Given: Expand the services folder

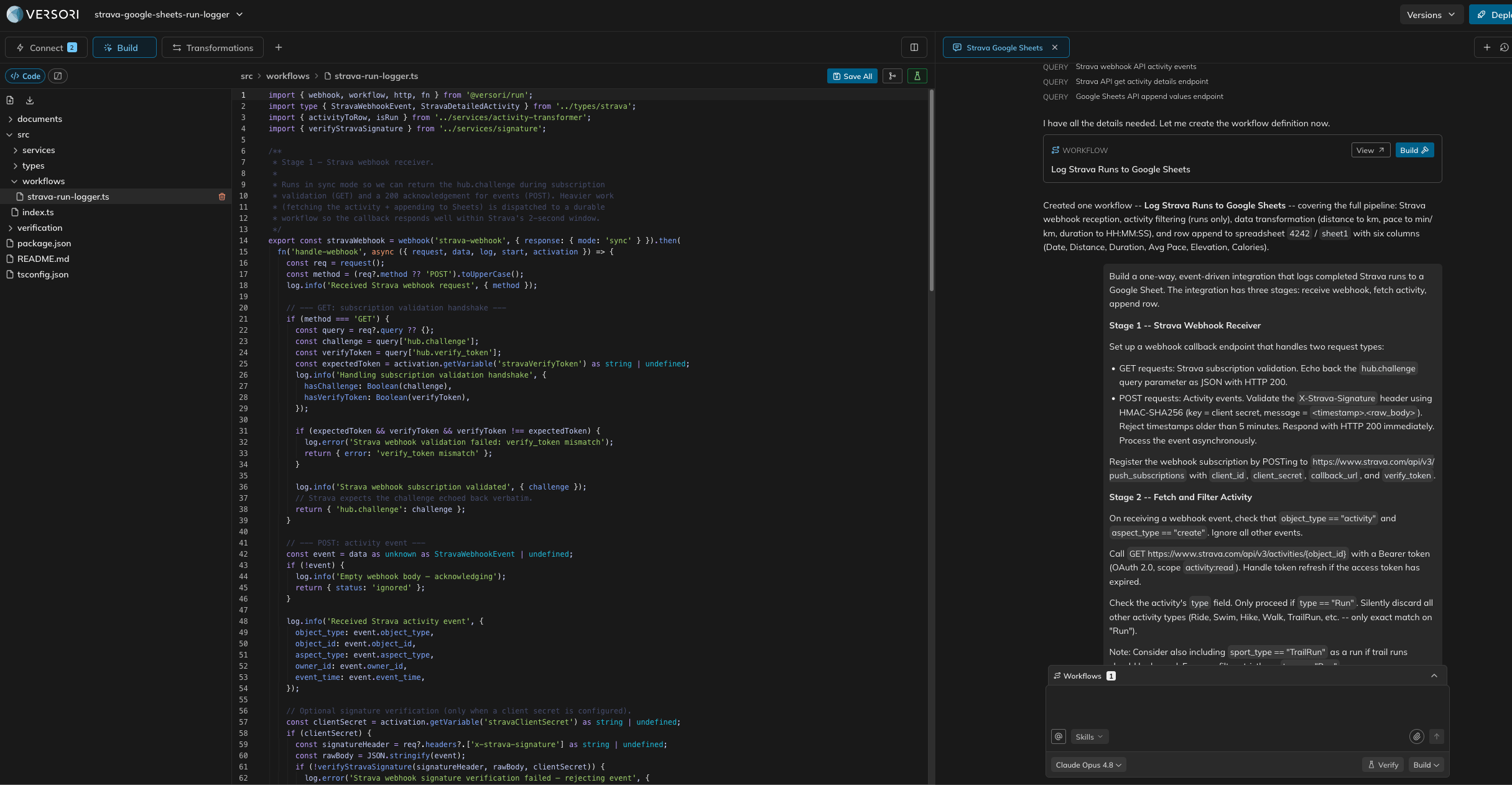Looking at the screenshot, I should (39, 150).
